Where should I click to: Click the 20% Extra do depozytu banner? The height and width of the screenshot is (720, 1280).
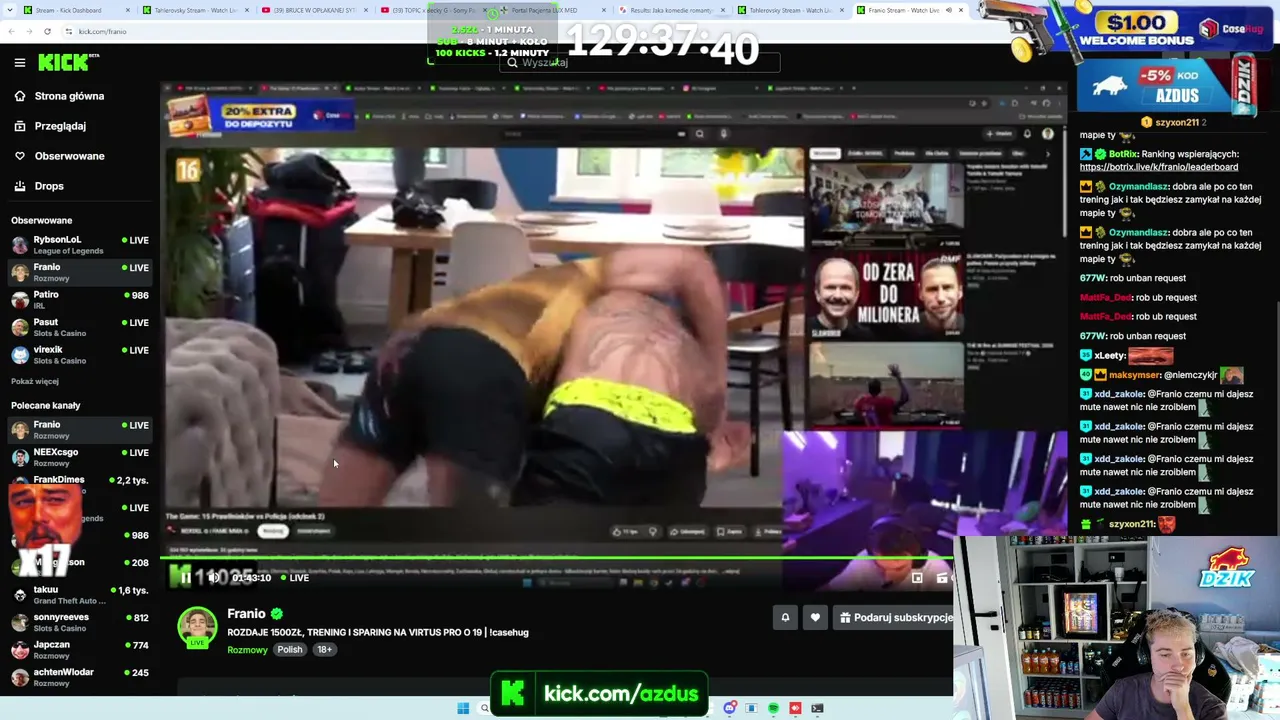(x=260, y=117)
